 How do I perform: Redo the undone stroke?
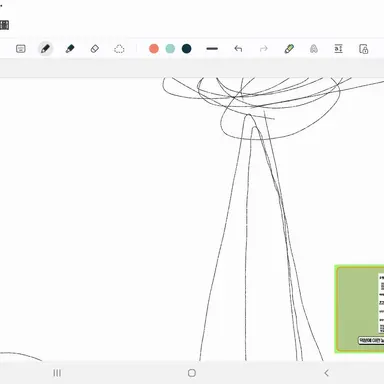pos(264,49)
